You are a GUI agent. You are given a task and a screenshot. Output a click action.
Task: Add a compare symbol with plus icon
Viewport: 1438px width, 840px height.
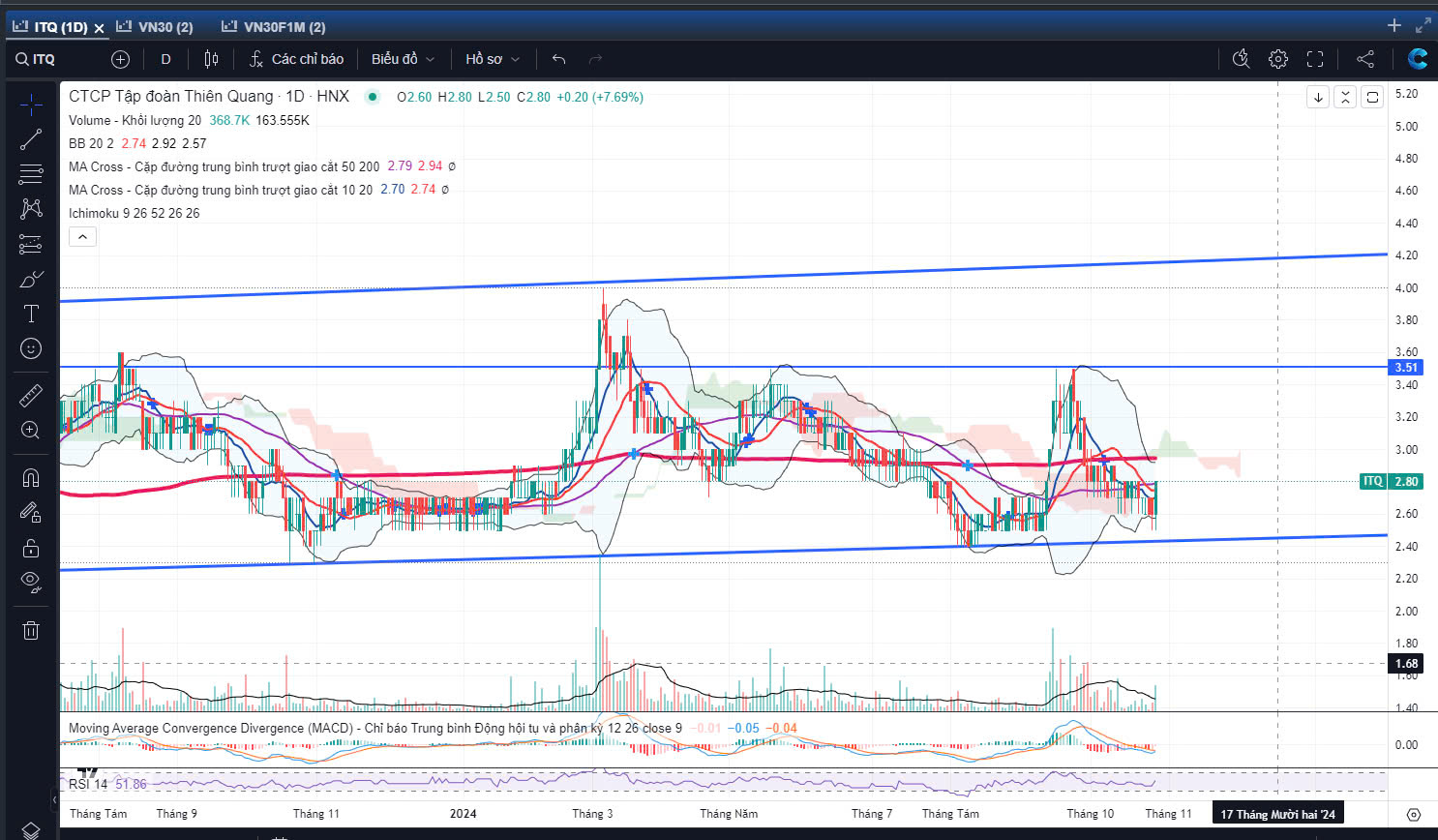120,59
